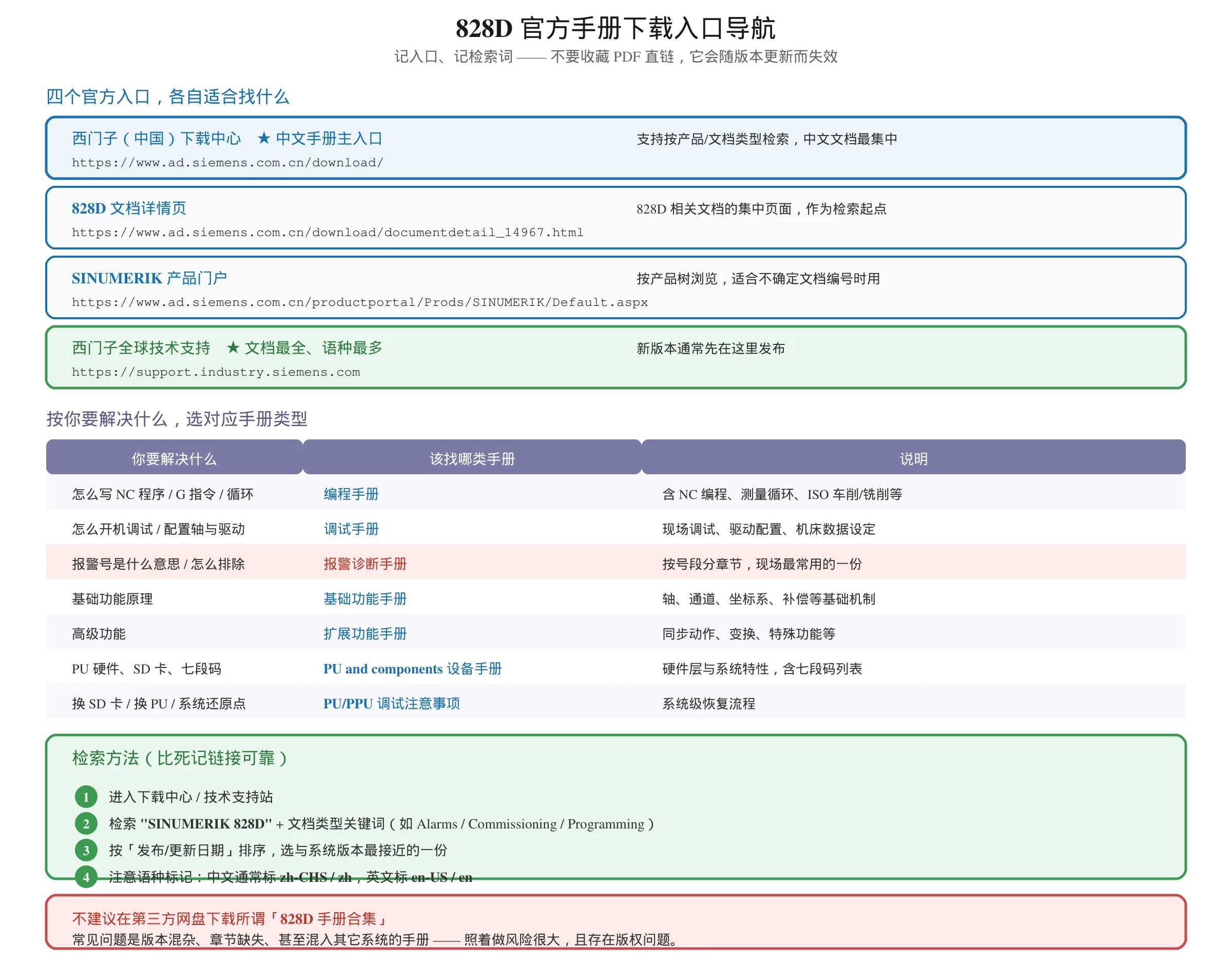The width and height of the screenshot is (1232, 965).
Task: Click the 硬件层与系统特性，含七段码列表 description
Action: pyautogui.click(x=763, y=669)
